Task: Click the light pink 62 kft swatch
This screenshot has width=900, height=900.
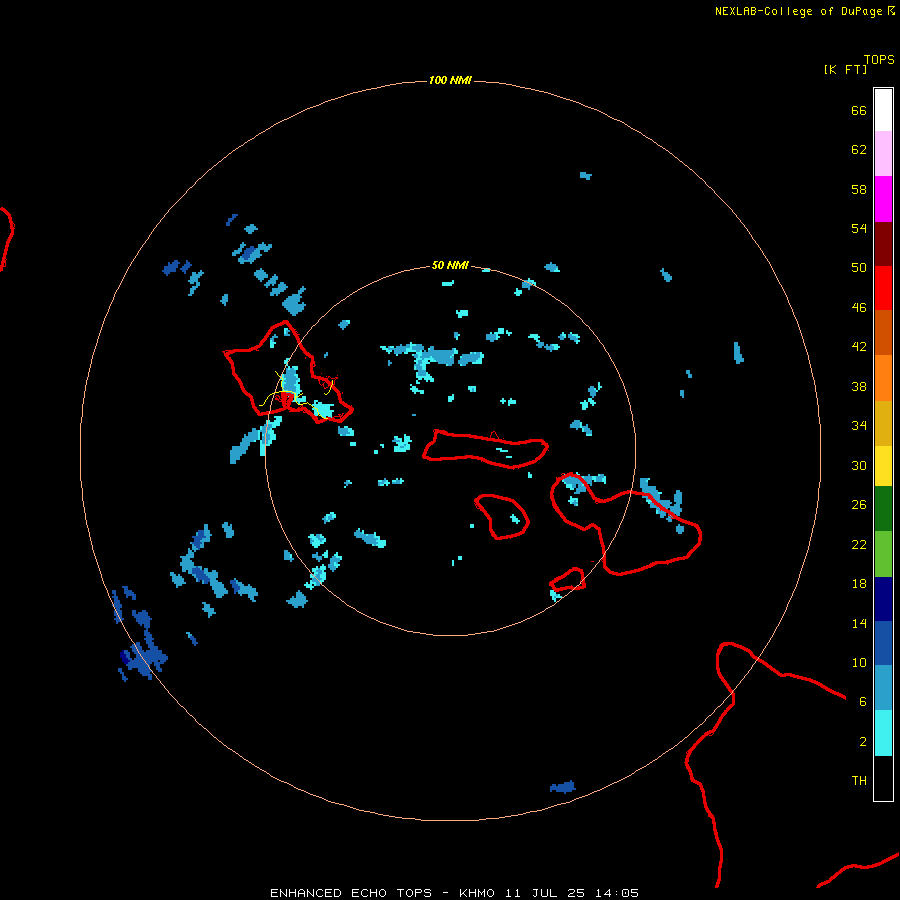Action: (883, 154)
